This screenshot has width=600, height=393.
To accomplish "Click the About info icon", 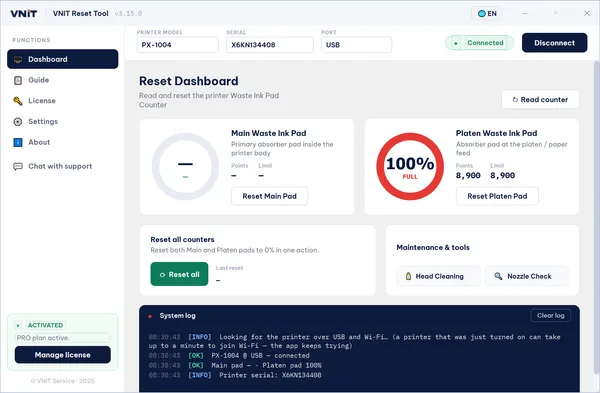I will pyautogui.click(x=18, y=142).
